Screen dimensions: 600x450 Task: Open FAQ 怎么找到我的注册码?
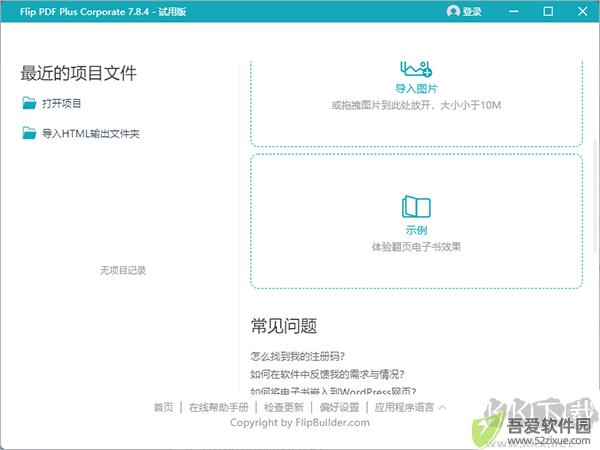tap(297, 356)
